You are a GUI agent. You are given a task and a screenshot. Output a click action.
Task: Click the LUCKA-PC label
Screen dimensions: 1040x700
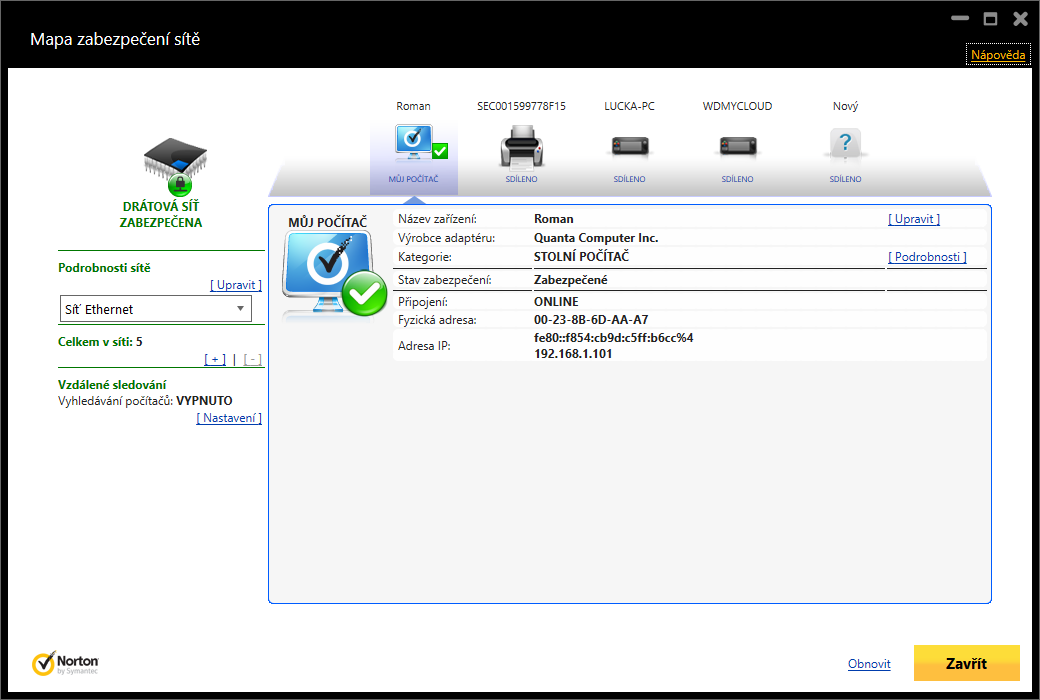[x=629, y=106]
